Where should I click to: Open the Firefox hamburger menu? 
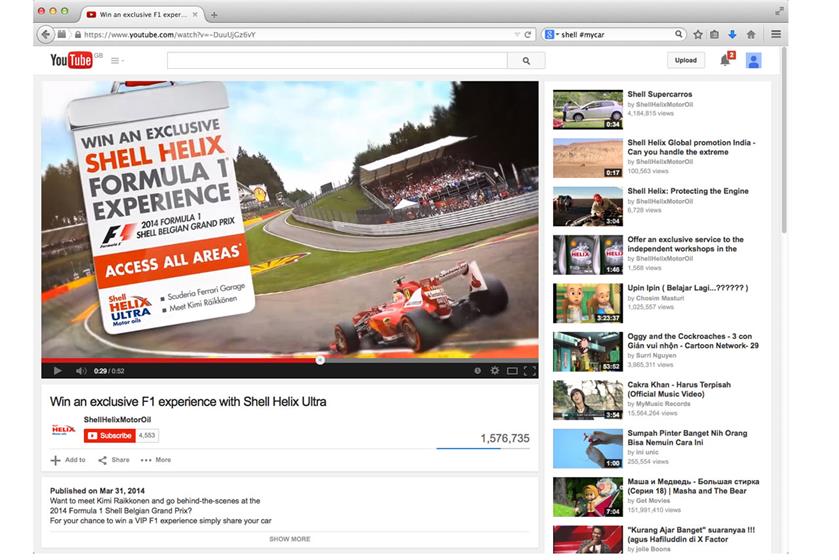tap(776, 34)
